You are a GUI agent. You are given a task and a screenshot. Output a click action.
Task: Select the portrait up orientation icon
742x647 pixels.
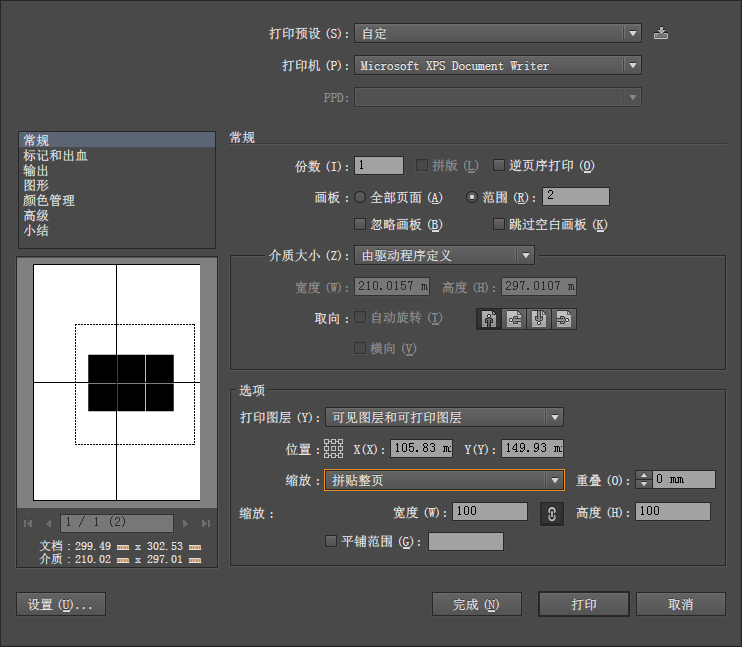pos(489,319)
